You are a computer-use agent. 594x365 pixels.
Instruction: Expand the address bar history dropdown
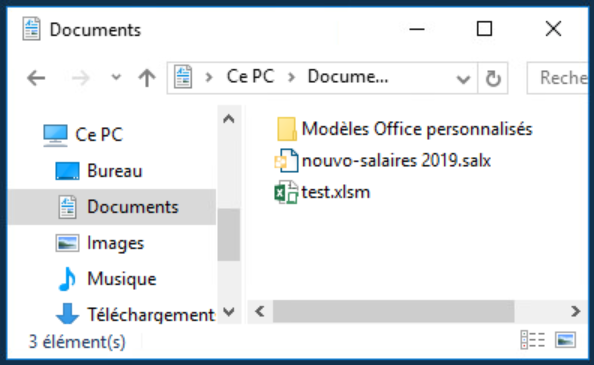[463, 79]
